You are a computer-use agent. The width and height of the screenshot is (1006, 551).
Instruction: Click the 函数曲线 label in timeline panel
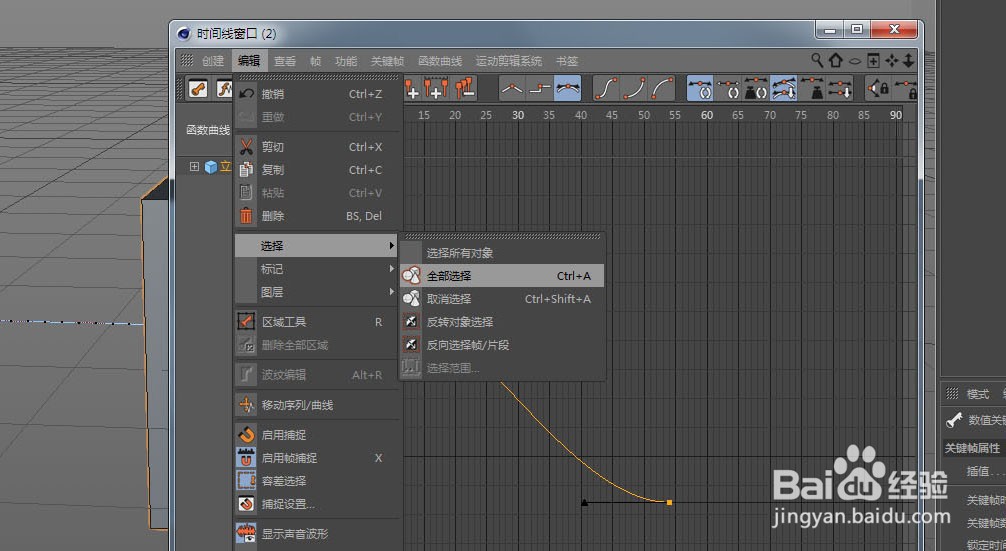(208, 130)
